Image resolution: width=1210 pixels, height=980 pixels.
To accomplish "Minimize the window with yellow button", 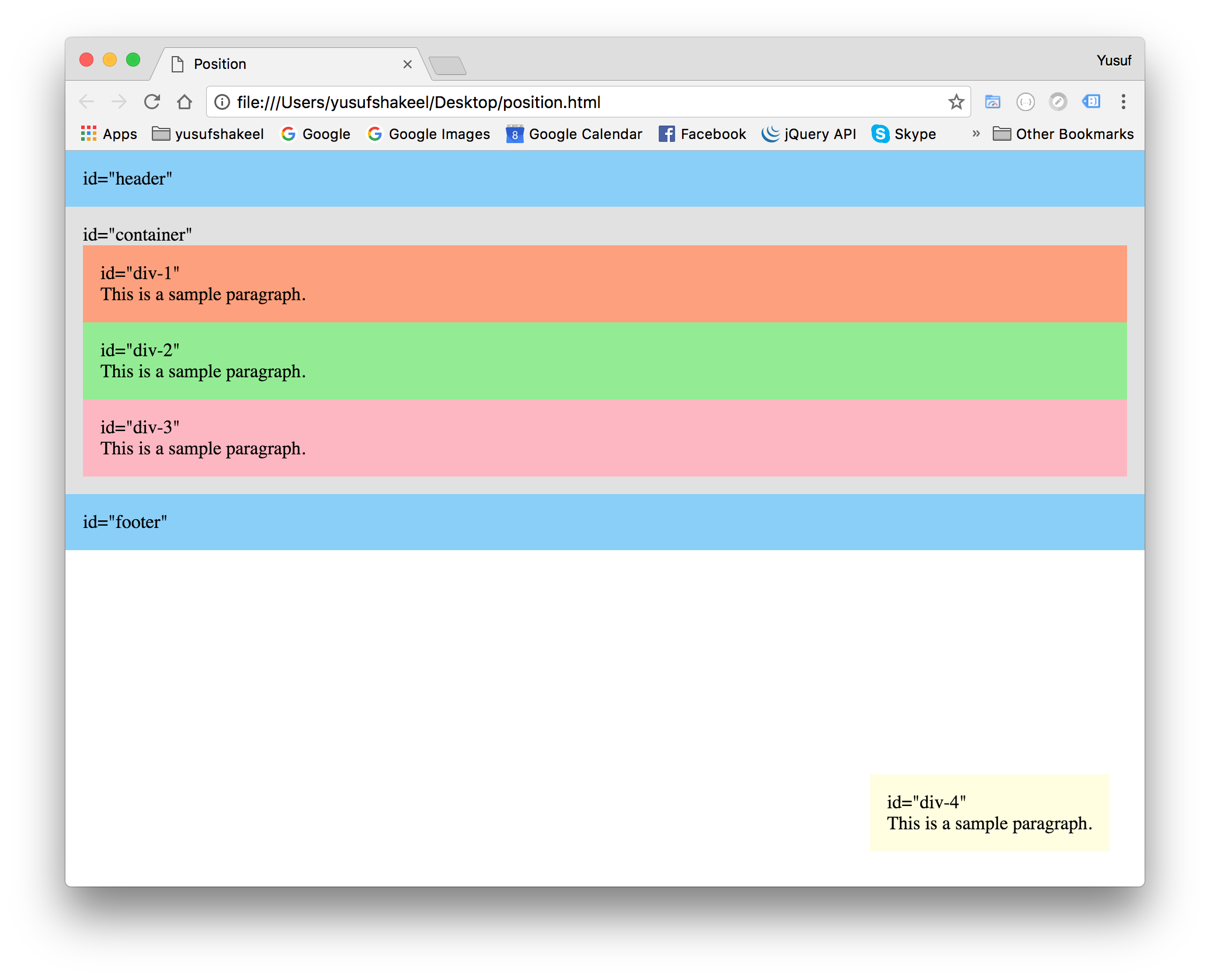I will coord(110,60).
